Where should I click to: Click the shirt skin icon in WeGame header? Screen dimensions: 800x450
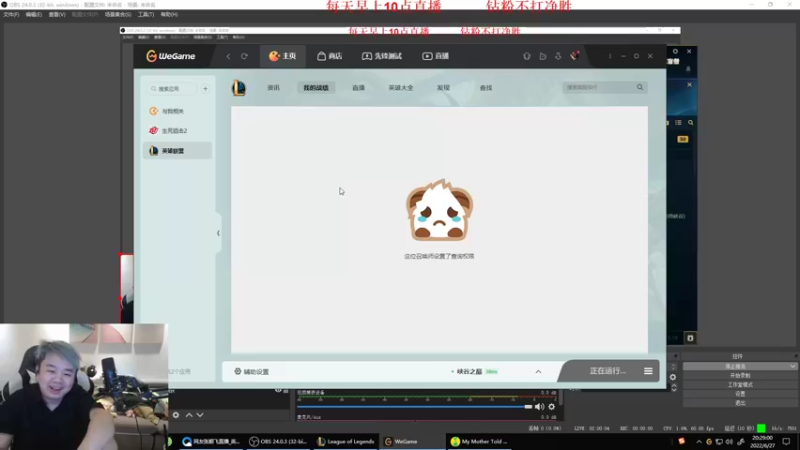527,56
